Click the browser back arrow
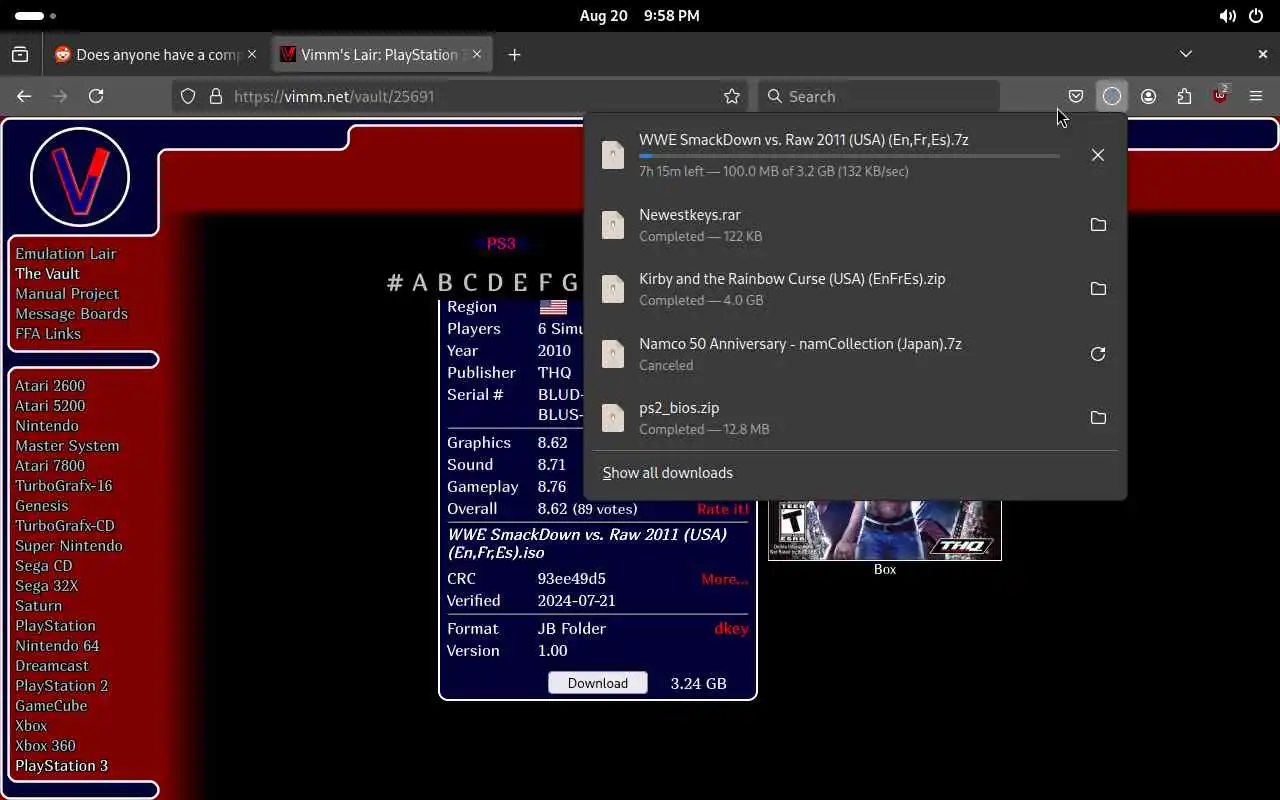The width and height of the screenshot is (1280, 800). click(x=24, y=96)
